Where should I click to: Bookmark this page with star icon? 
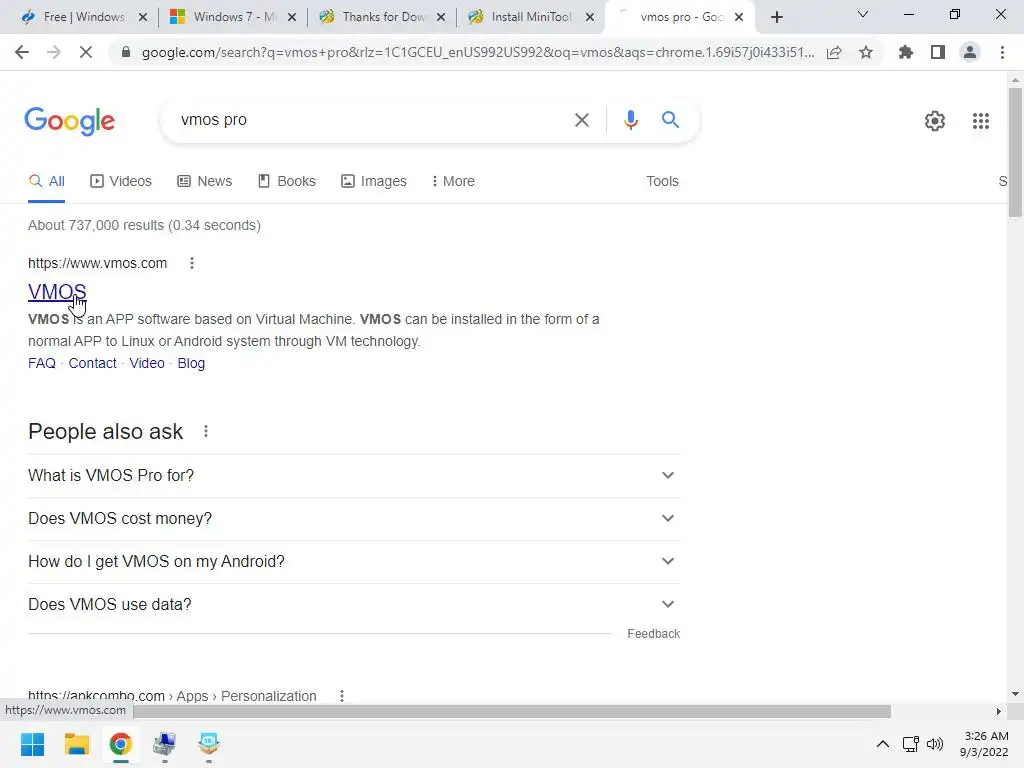[866, 52]
